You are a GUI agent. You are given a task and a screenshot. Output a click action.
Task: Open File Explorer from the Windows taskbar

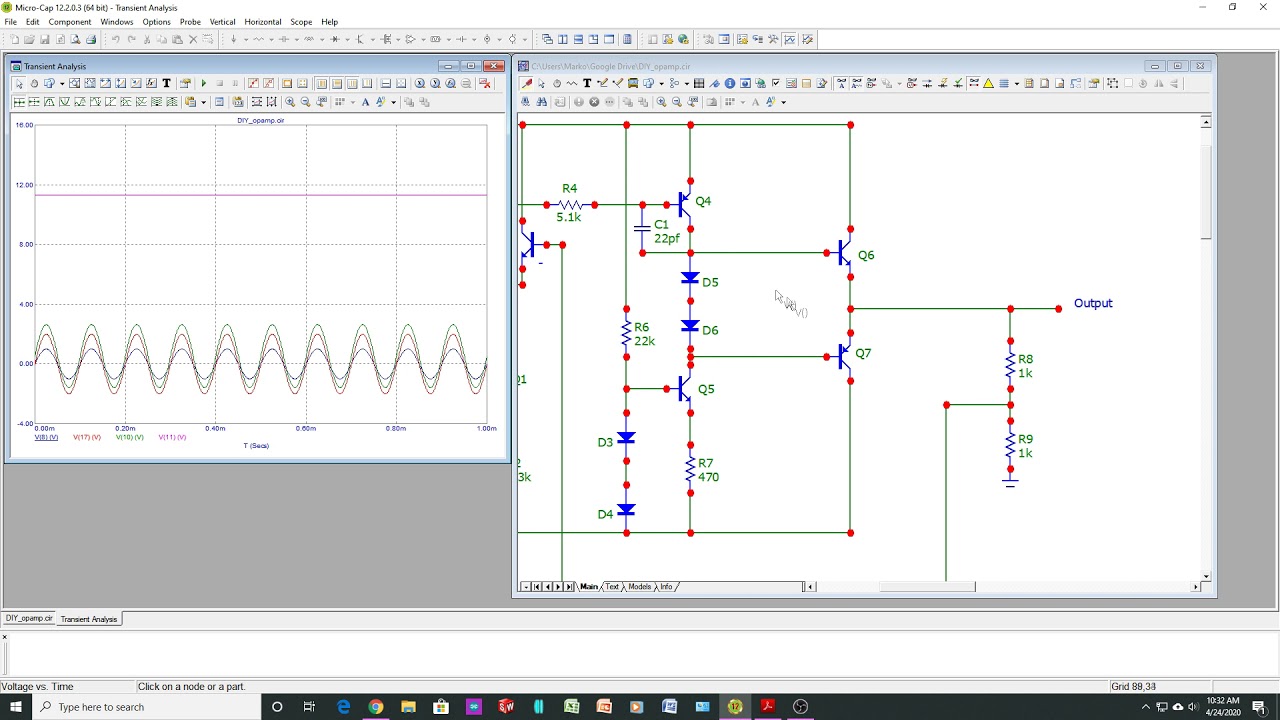[408, 707]
